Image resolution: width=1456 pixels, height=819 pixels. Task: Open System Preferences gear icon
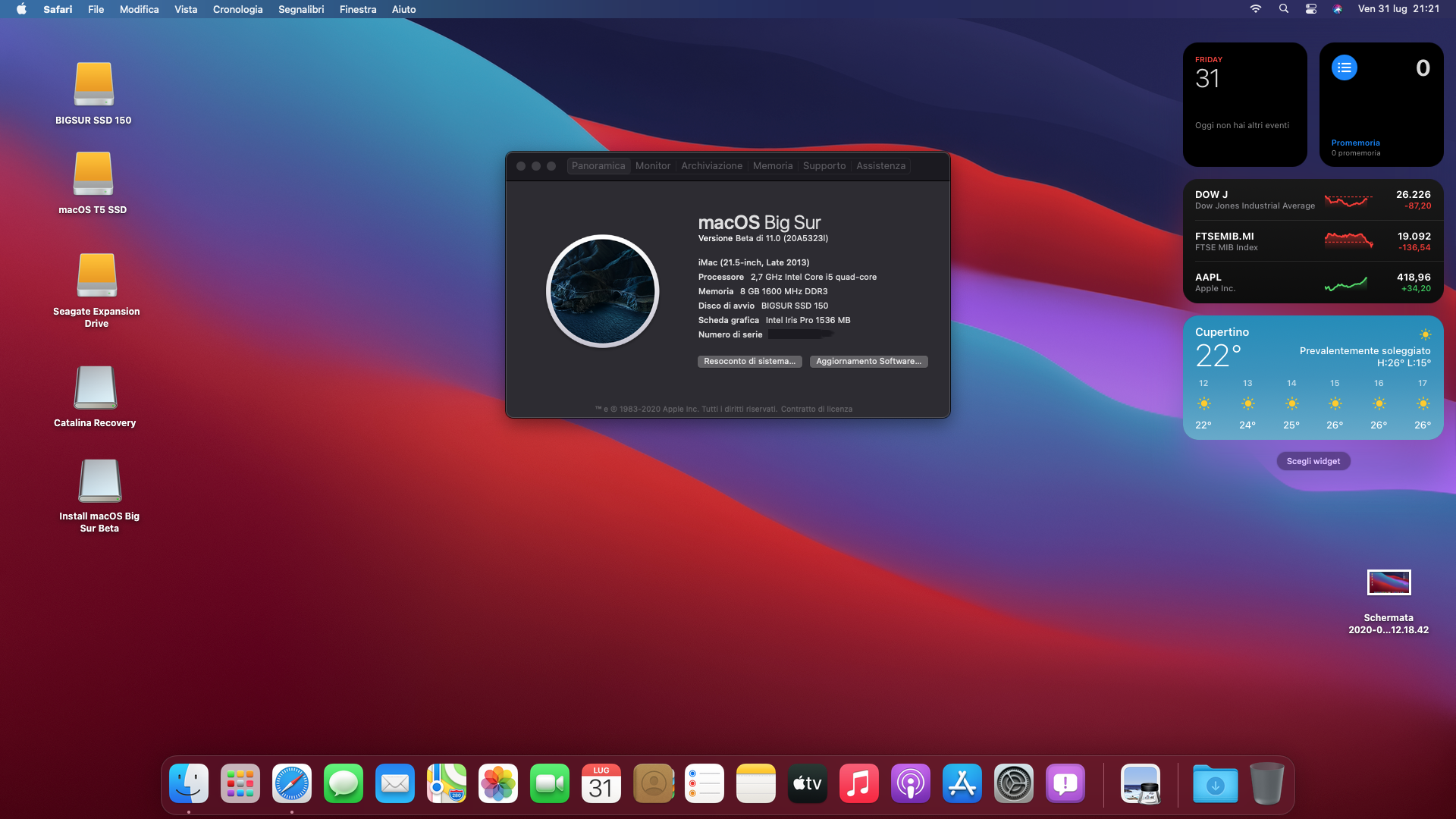click(1014, 783)
